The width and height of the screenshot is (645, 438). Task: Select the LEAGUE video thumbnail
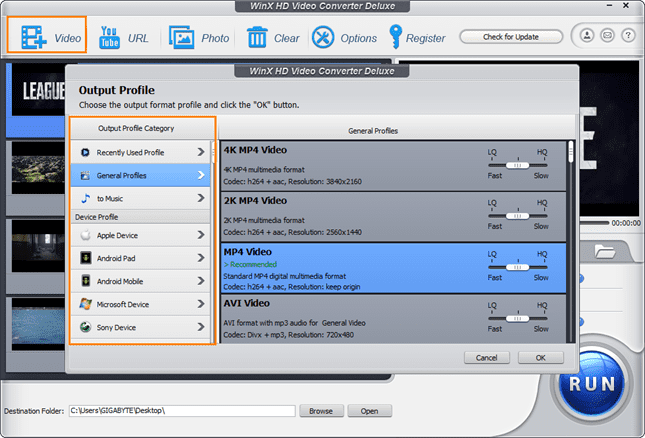[x=38, y=90]
